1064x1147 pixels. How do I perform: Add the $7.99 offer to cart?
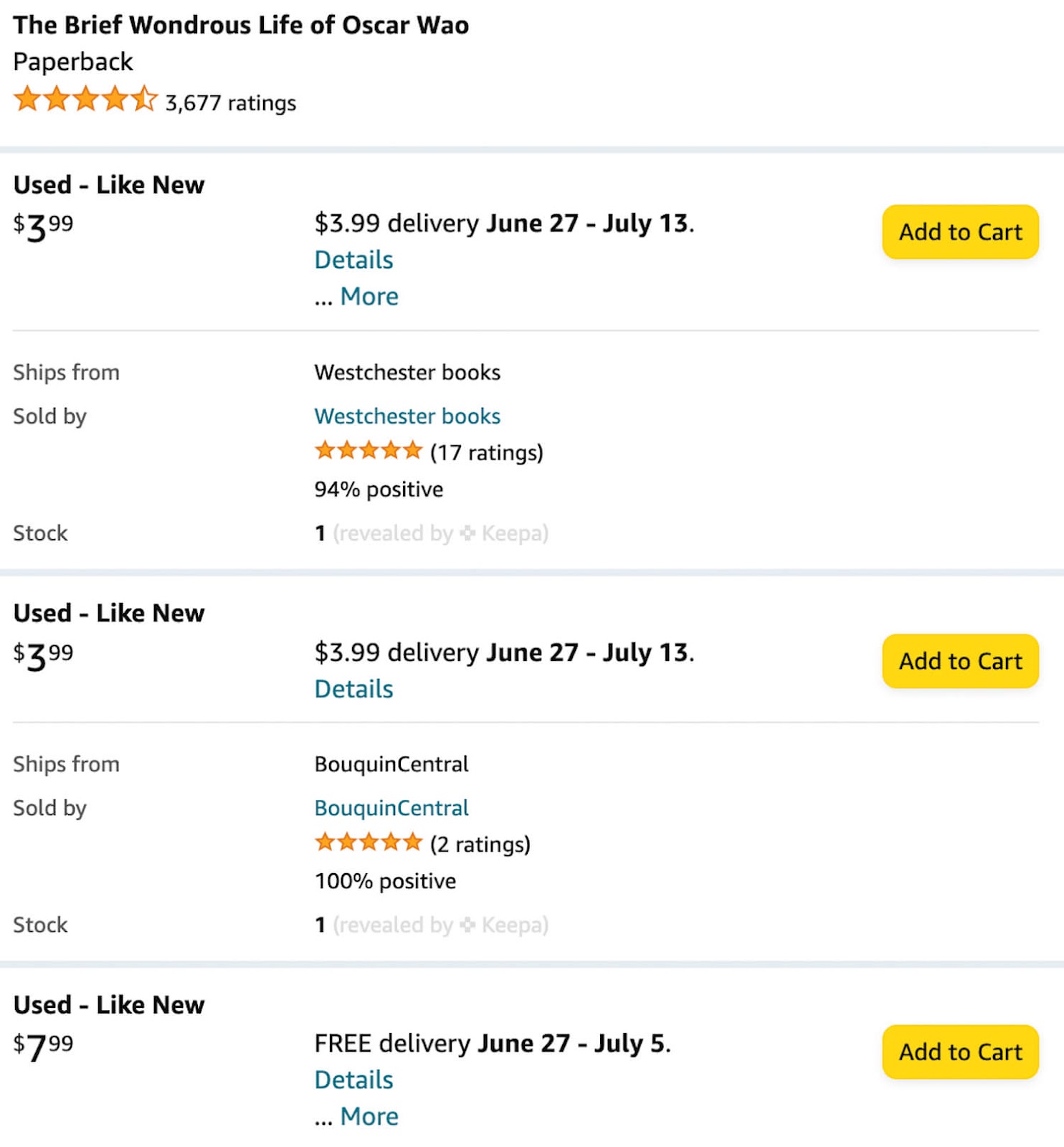(960, 1052)
